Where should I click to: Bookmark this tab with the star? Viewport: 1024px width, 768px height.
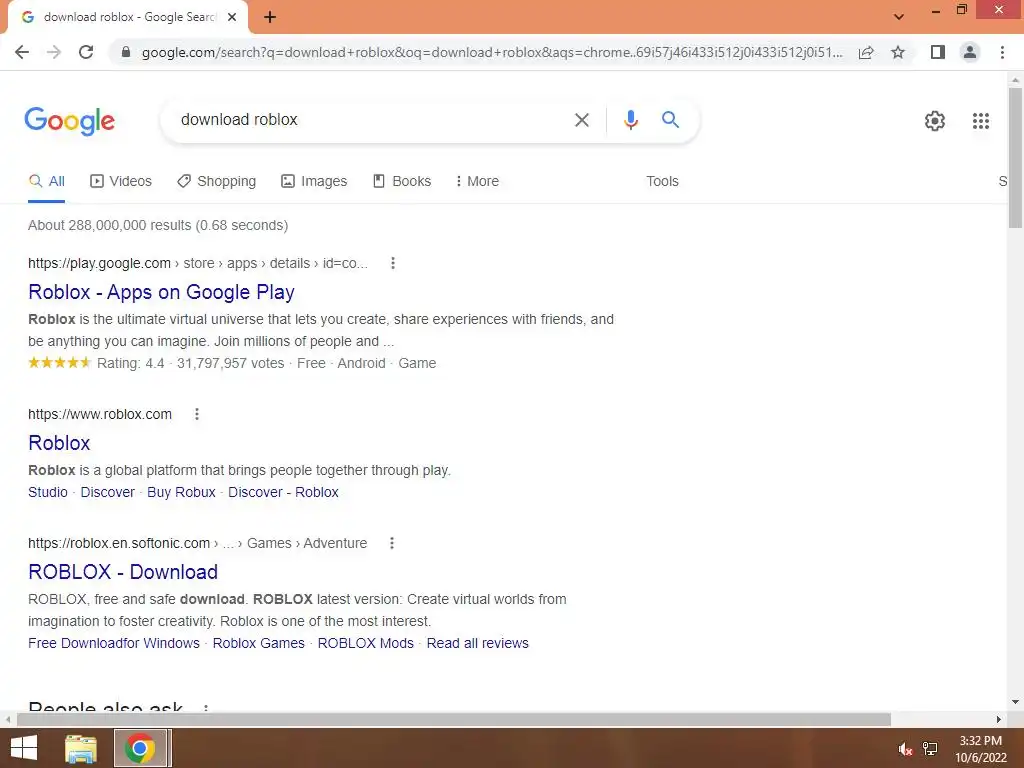pyautogui.click(x=898, y=52)
